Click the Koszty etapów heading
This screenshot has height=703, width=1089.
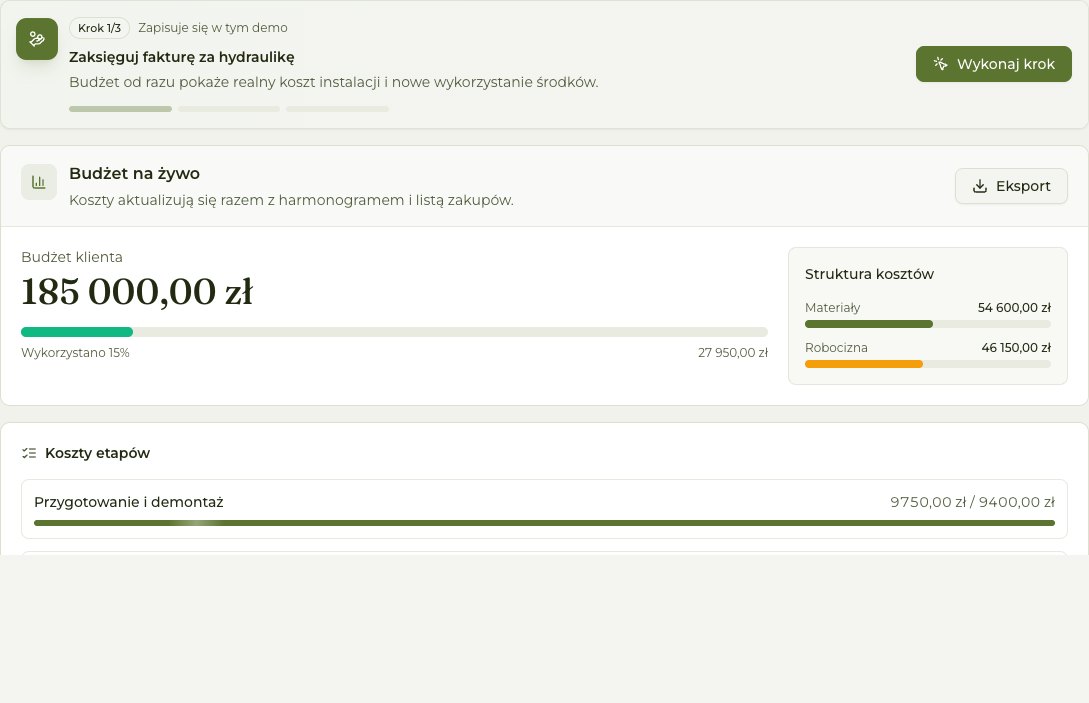point(97,453)
